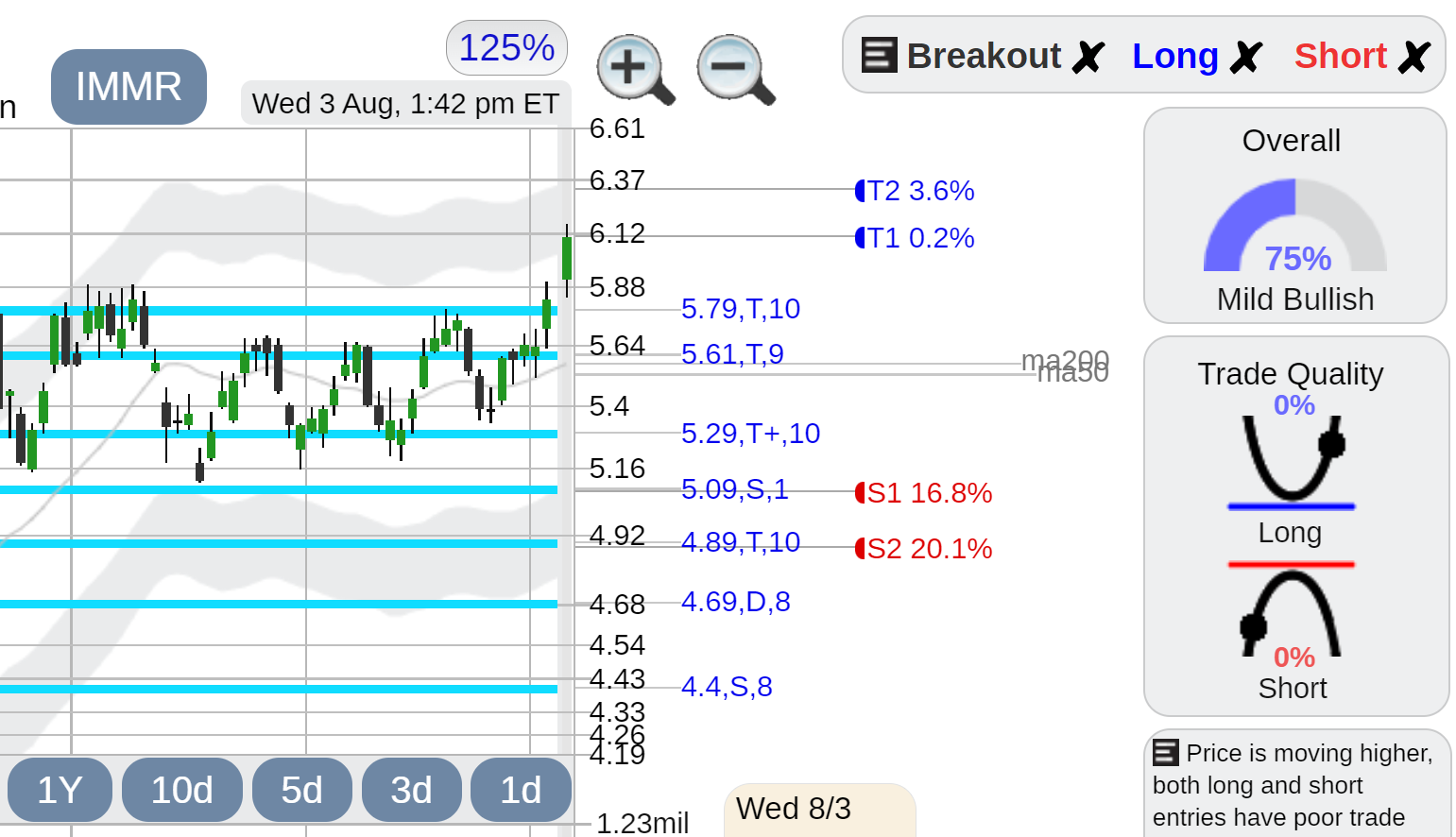Screen dimensions: 1456x837
Task: Select the 1Y timeframe tab
Action: tap(60, 790)
